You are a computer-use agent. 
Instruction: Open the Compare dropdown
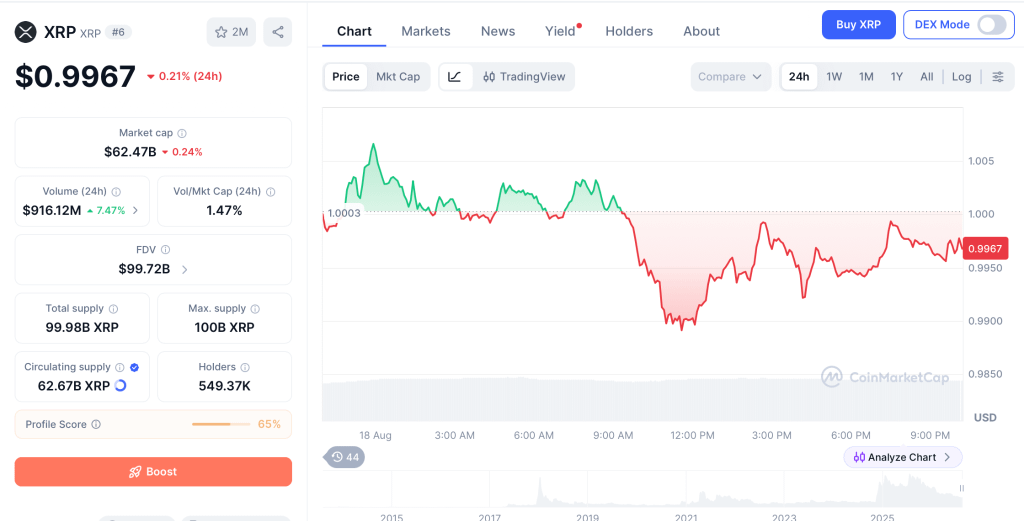click(730, 77)
